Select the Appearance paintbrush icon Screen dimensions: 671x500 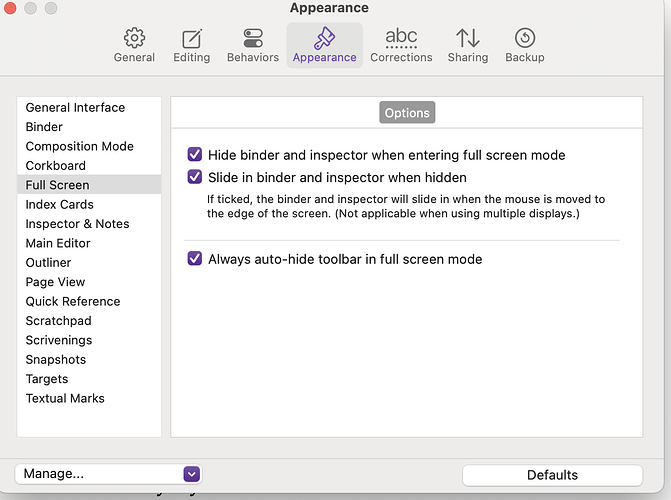pos(324,39)
